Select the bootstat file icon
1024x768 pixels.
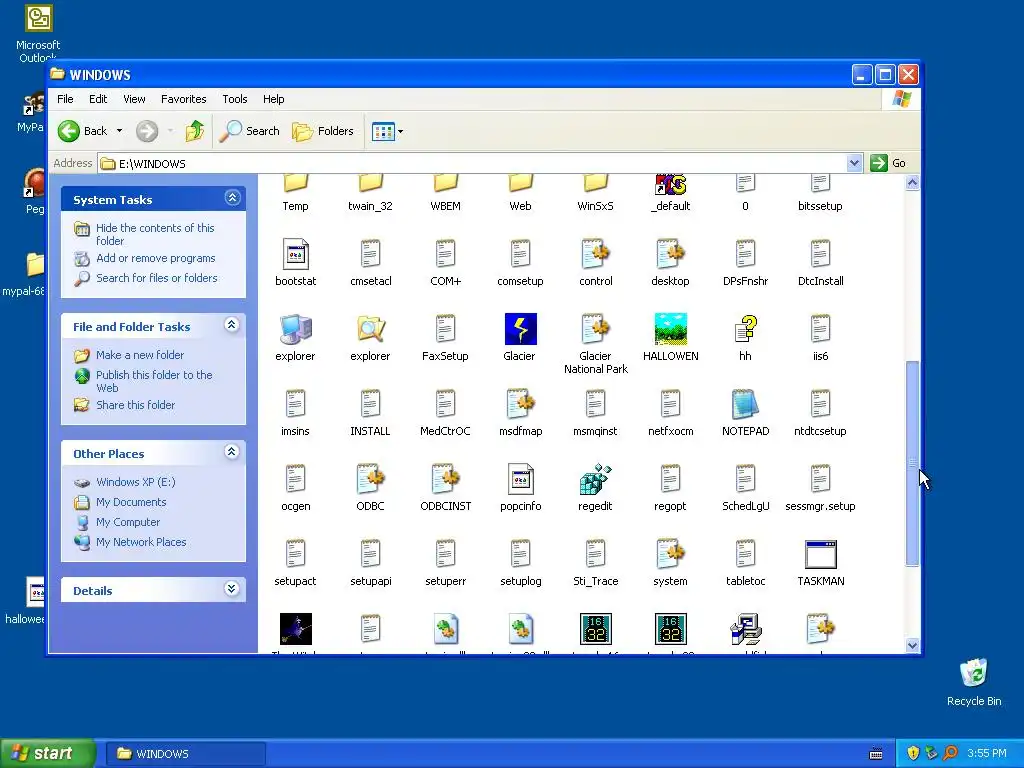click(x=295, y=254)
